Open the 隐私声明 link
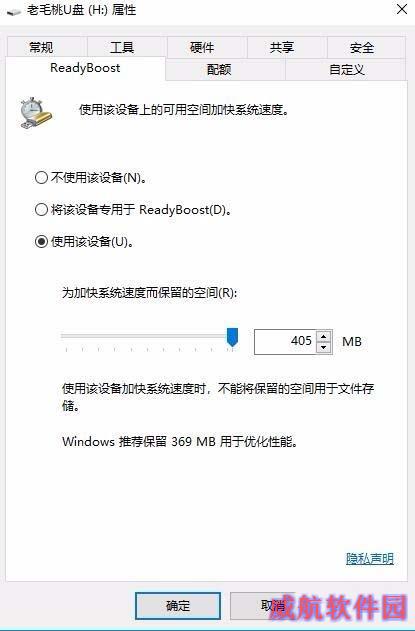 pyautogui.click(x=370, y=559)
